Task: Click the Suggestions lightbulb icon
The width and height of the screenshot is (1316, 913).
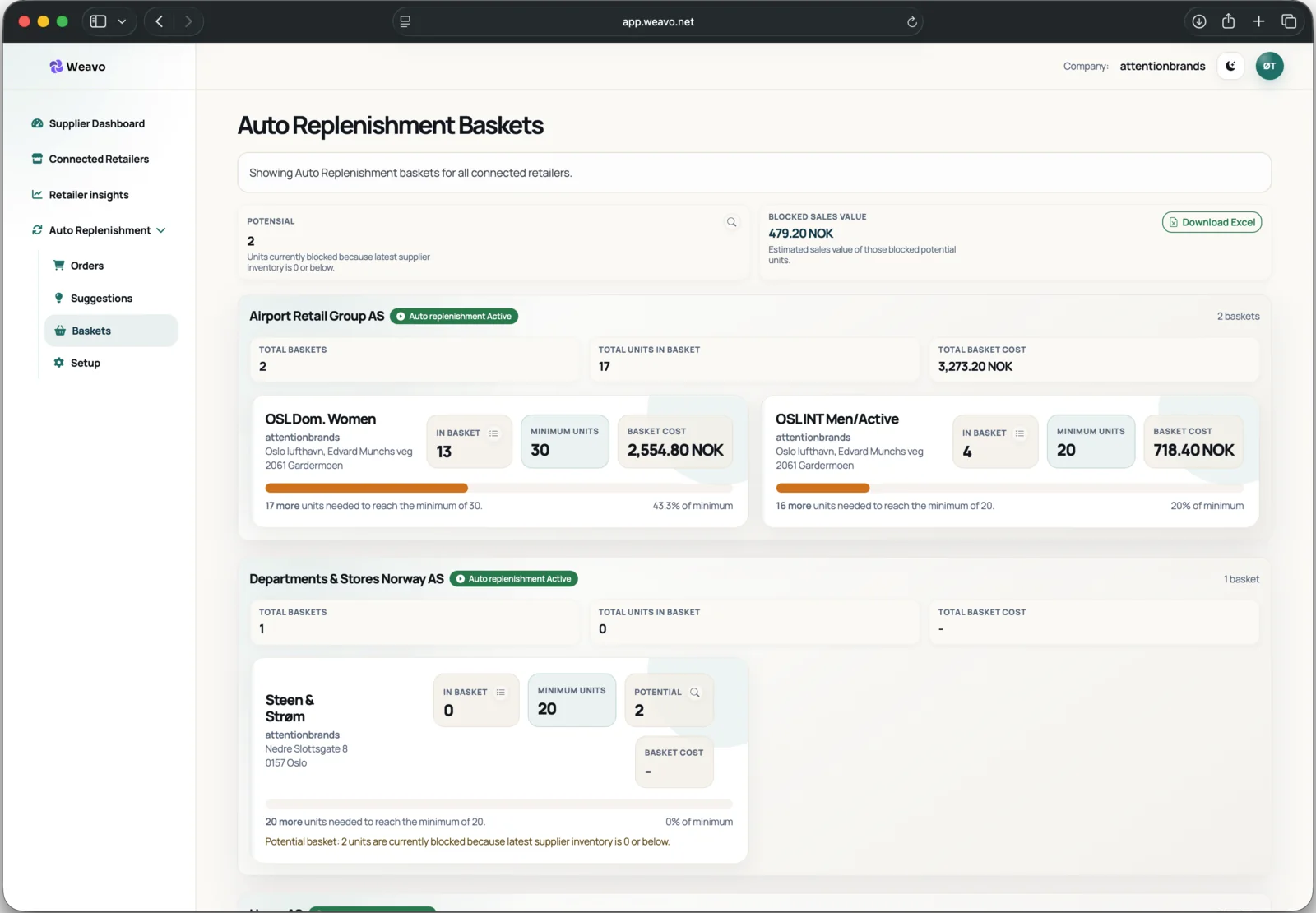Action: (x=58, y=298)
